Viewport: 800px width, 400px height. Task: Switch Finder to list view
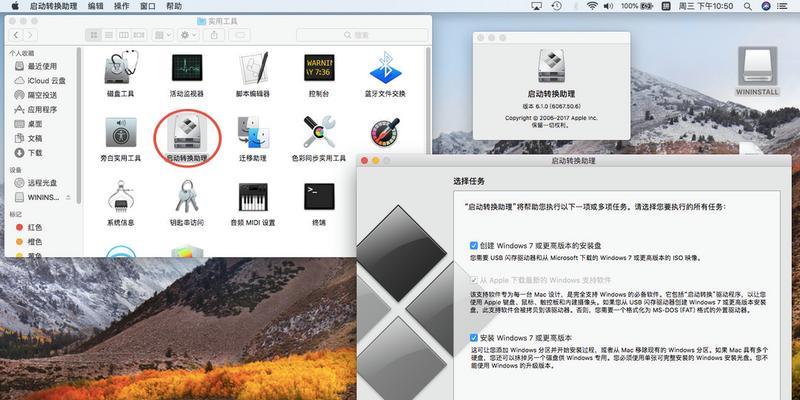[x=108, y=35]
